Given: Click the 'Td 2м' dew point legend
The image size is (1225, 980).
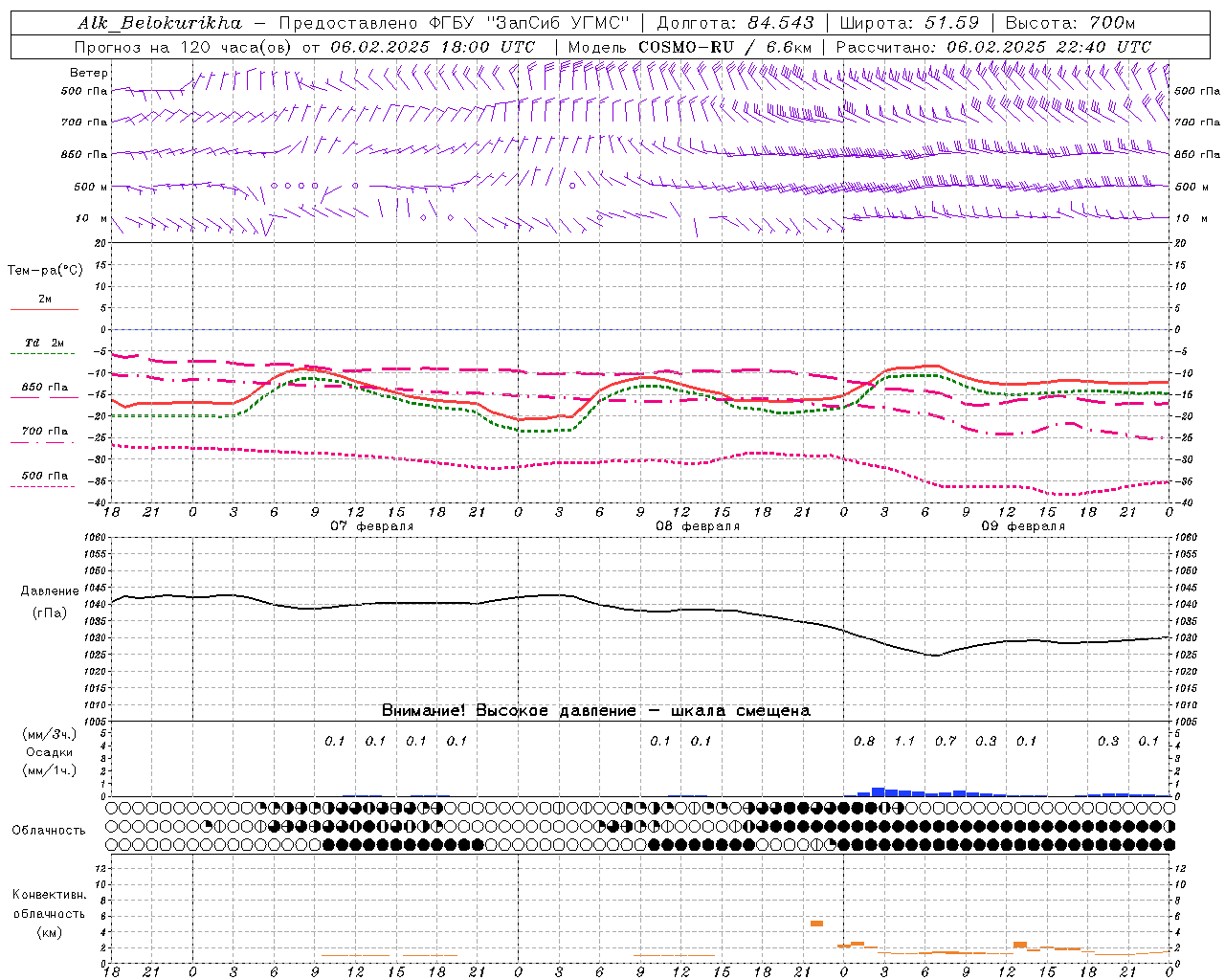Looking at the screenshot, I should (44, 343).
